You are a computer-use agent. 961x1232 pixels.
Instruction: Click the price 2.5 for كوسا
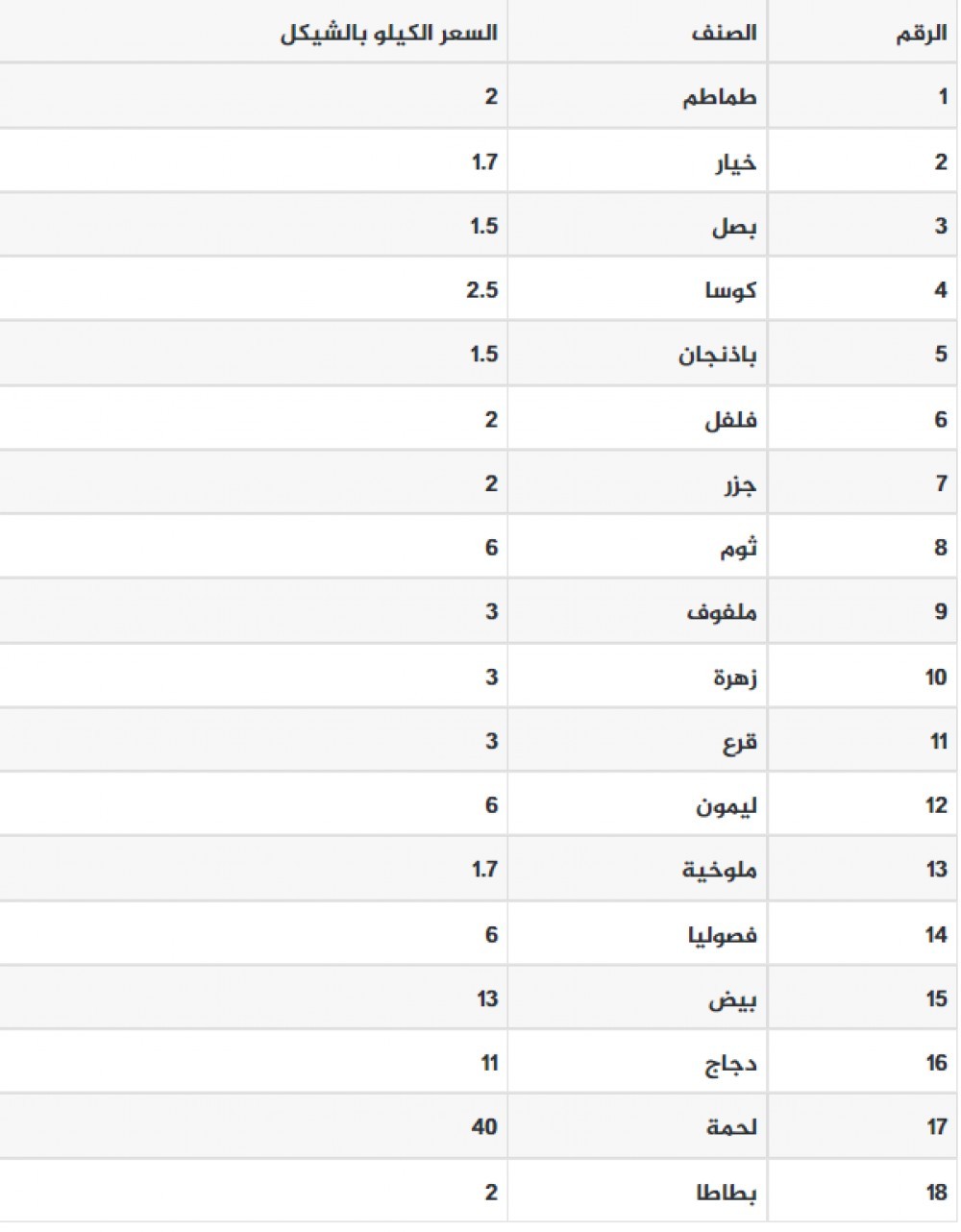(x=481, y=289)
